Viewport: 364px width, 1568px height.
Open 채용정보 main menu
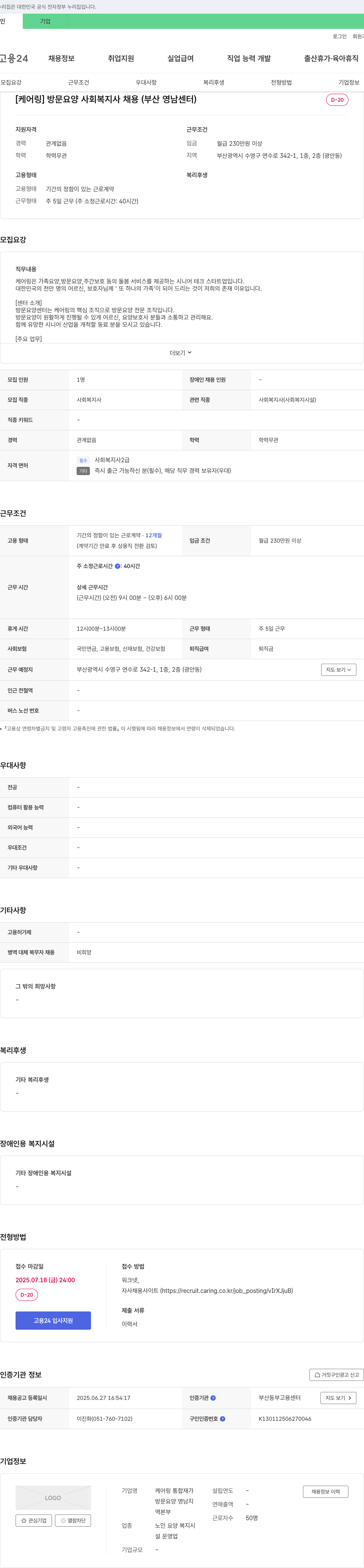pyautogui.click(x=61, y=58)
